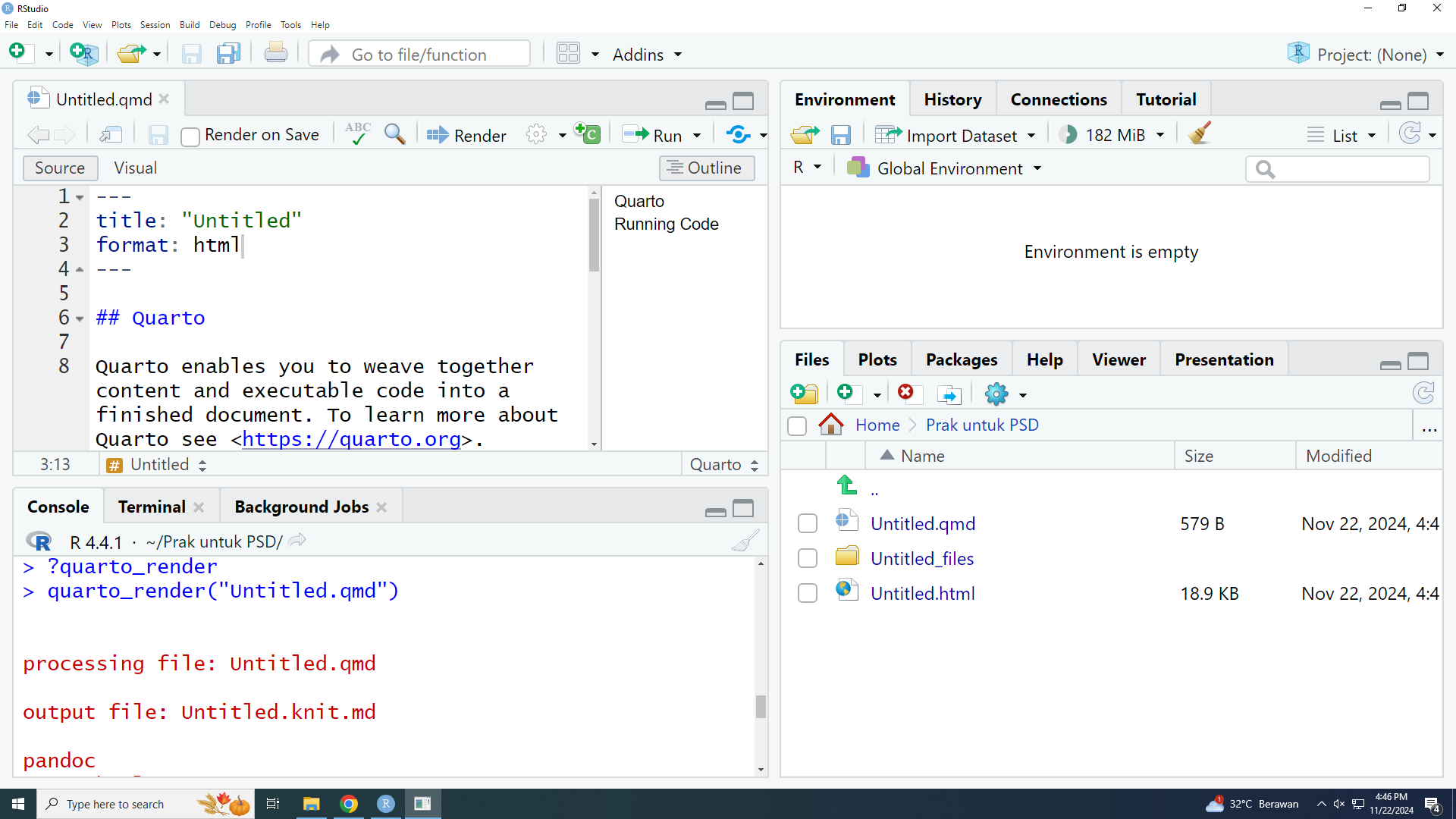Image resolution: width=1456 pixels, height=819 pixels.
Task: Check the box next to Untitled.html
Action: [x=808, y=594]
